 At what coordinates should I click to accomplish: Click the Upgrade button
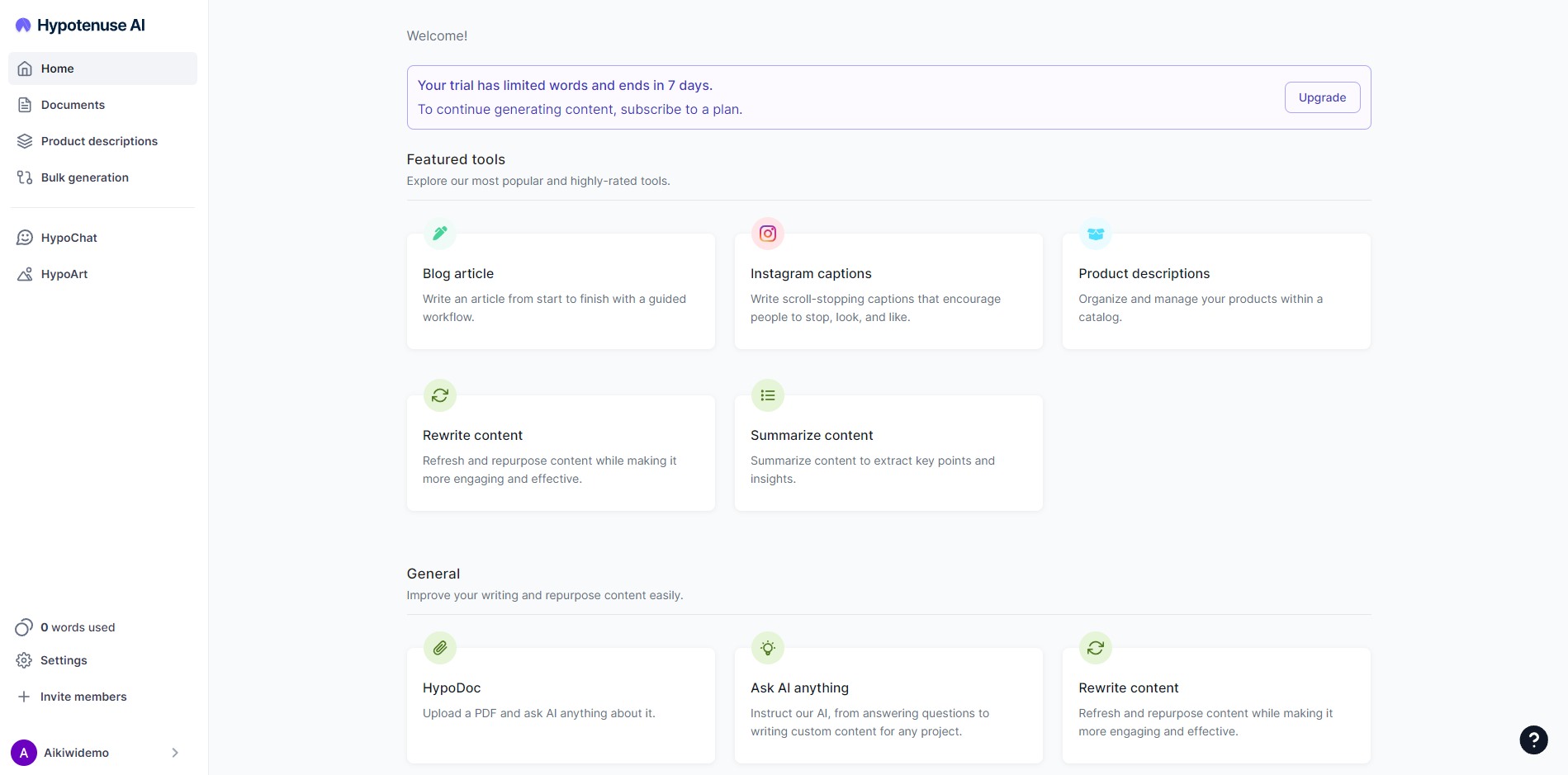point(1322,97)
